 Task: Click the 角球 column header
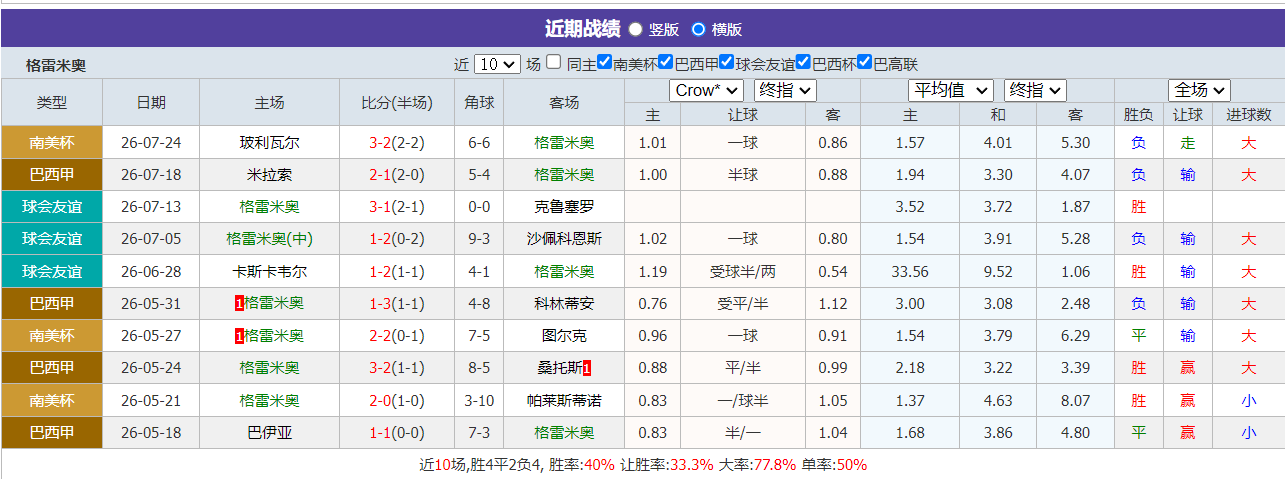pos(479,102)
